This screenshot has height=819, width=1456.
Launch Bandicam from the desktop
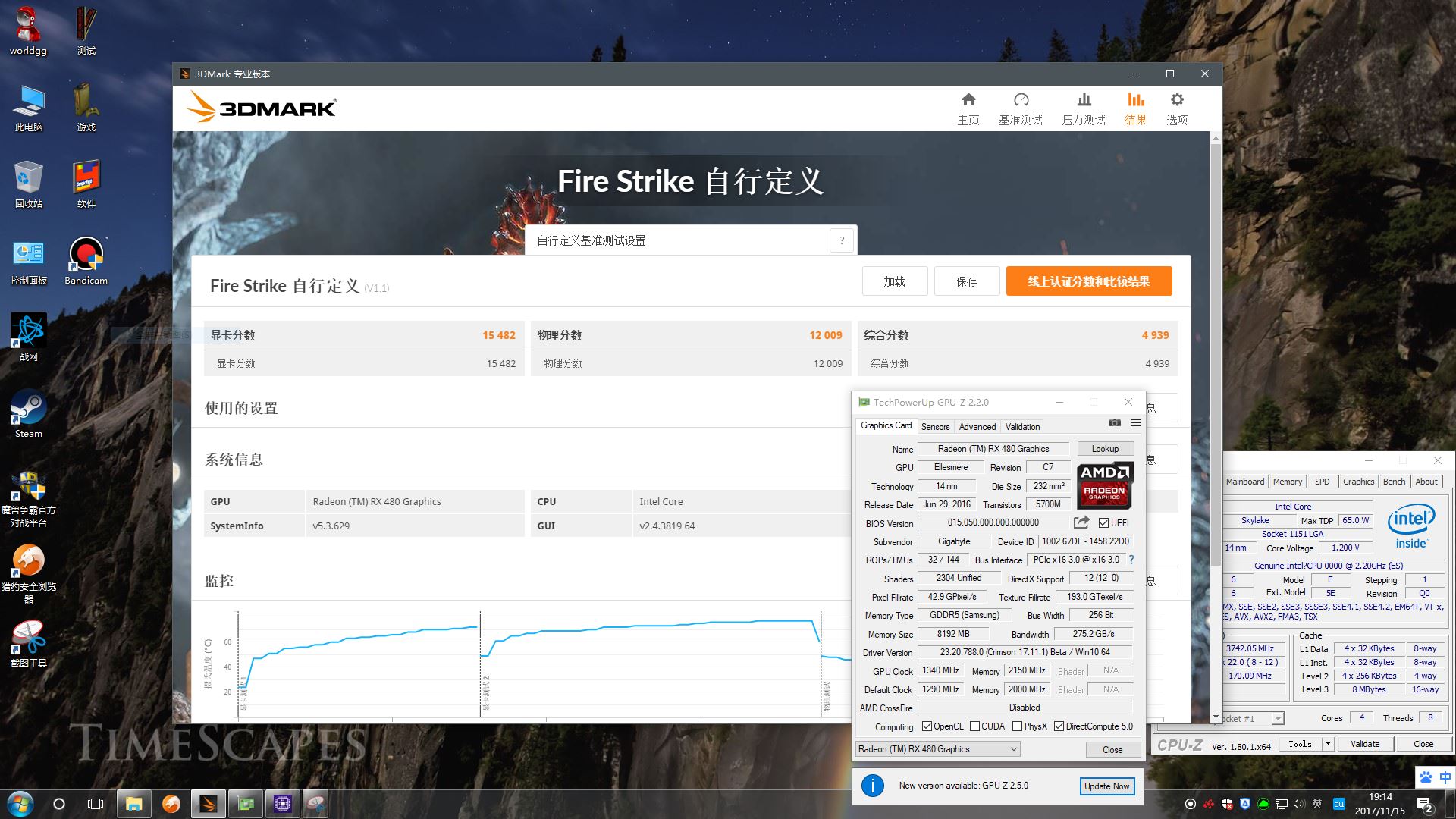(86, 261)
